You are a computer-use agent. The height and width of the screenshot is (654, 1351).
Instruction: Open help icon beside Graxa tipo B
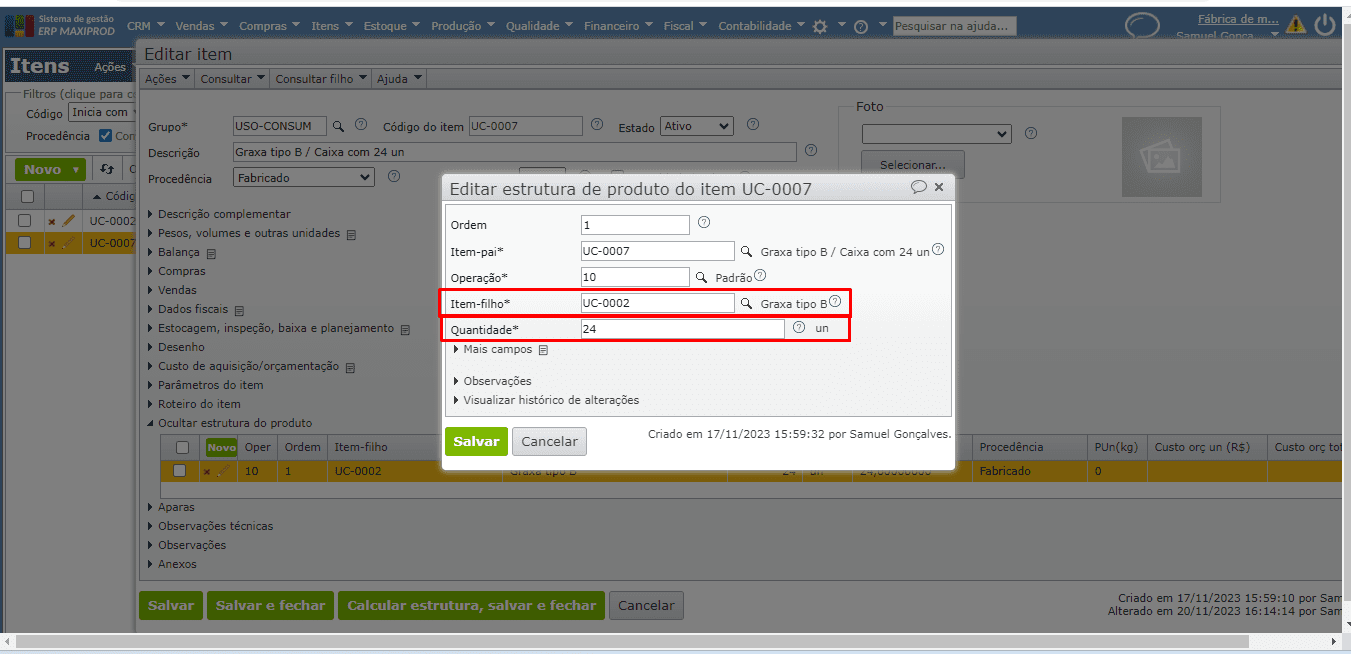click(834, 301)
